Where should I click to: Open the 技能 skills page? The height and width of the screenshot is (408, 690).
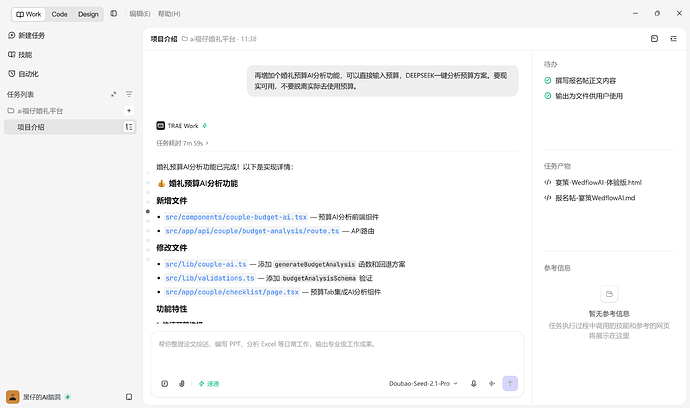click(x=20, y=55)
